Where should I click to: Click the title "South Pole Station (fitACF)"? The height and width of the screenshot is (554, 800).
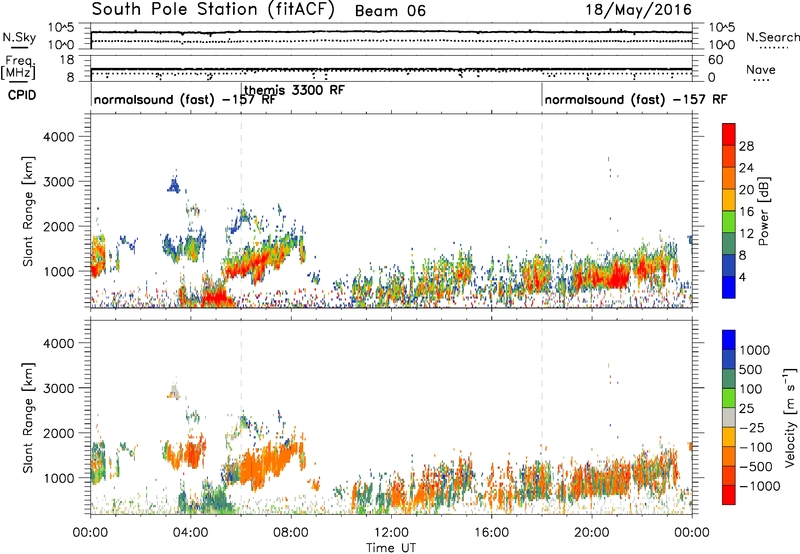pyautogui.click(x=213, y=10)
